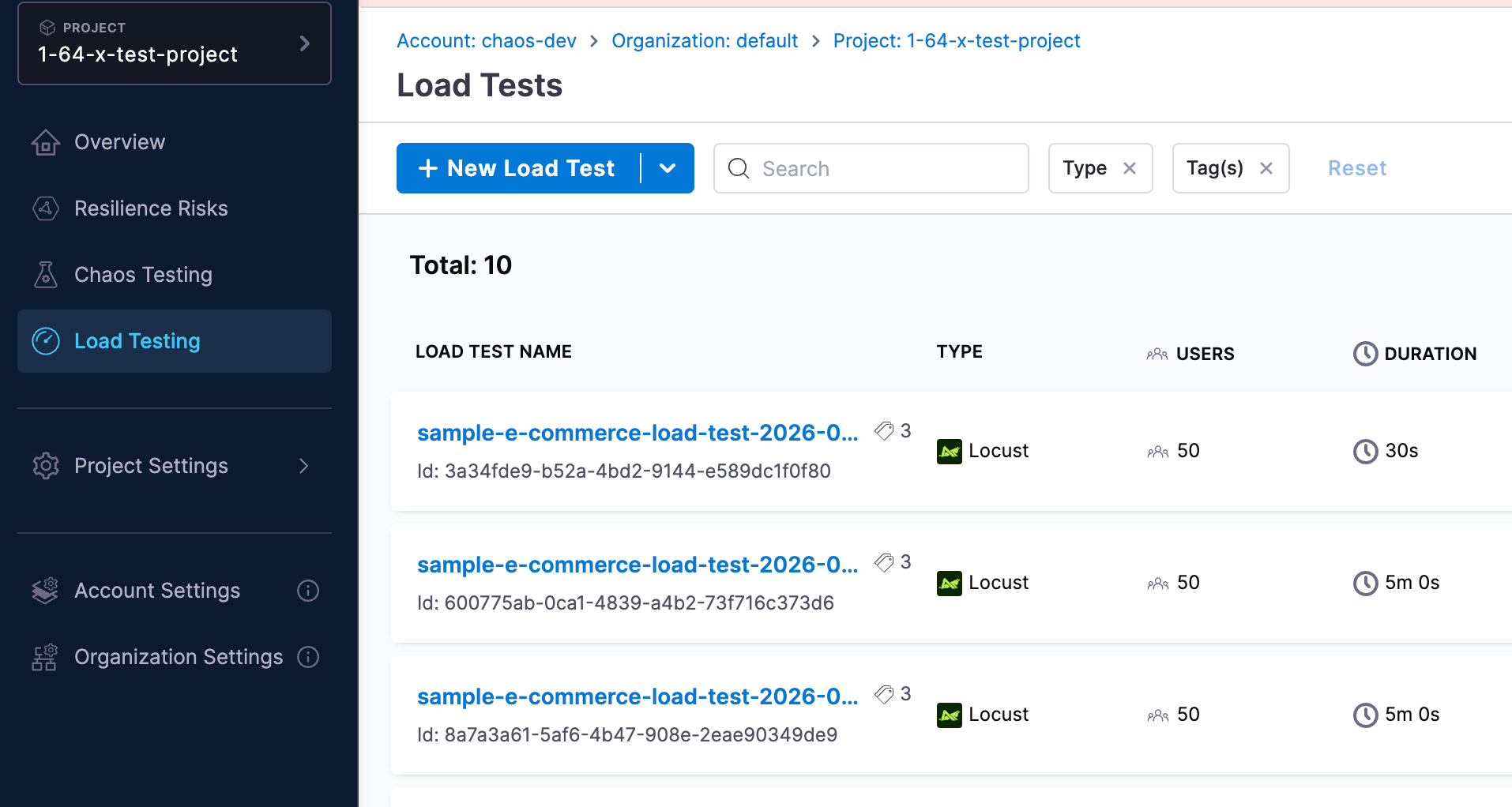Navigate to Organization: default breadcrumb
The height and width of the screenshot is (807, 1512).
tap(704, 40)
